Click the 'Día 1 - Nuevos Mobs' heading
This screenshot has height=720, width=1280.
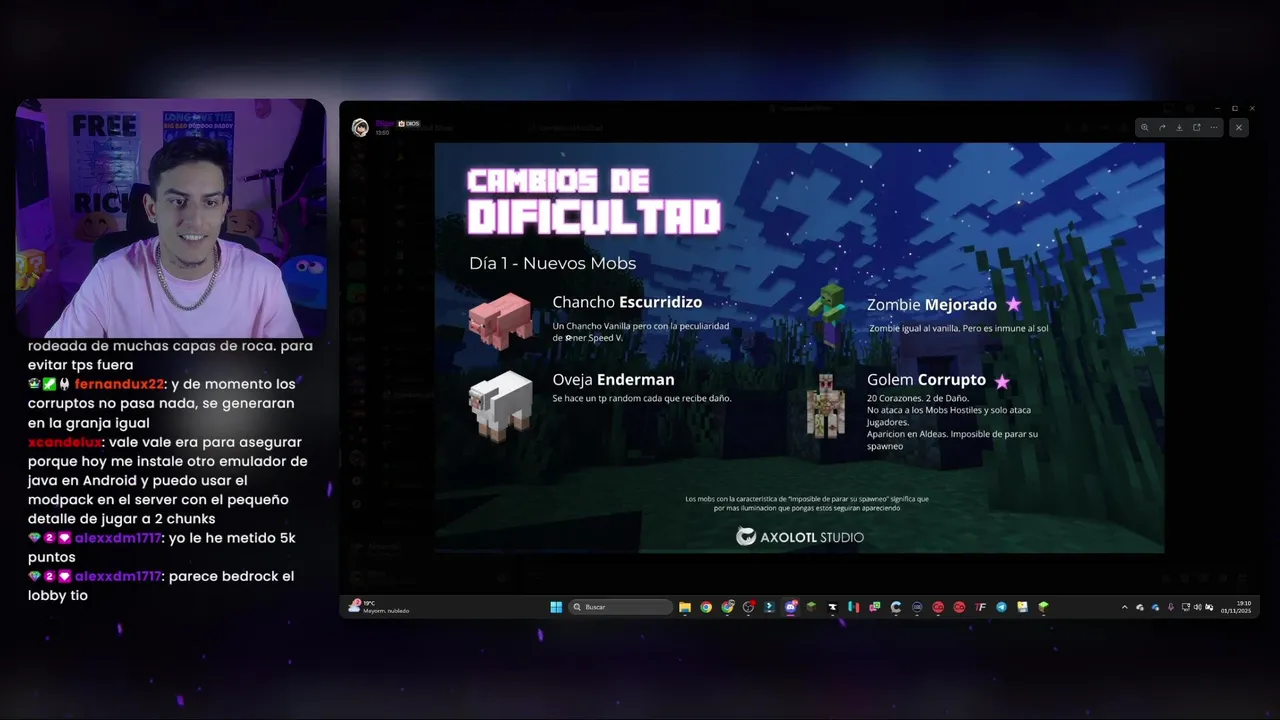click(x=552, y=263)
